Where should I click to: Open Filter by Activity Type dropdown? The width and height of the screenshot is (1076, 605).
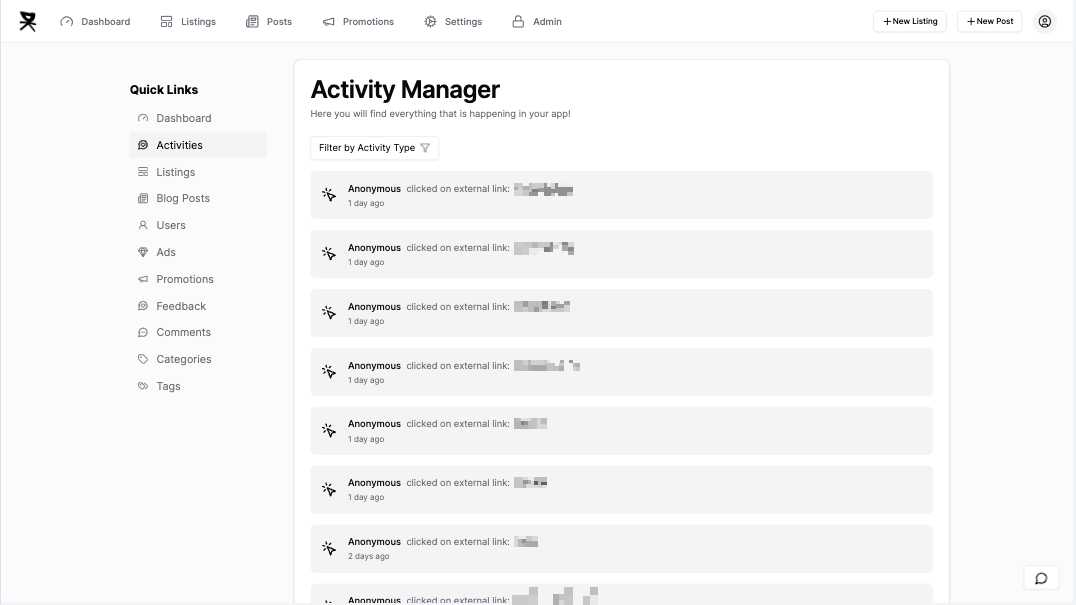coord(374,147)
